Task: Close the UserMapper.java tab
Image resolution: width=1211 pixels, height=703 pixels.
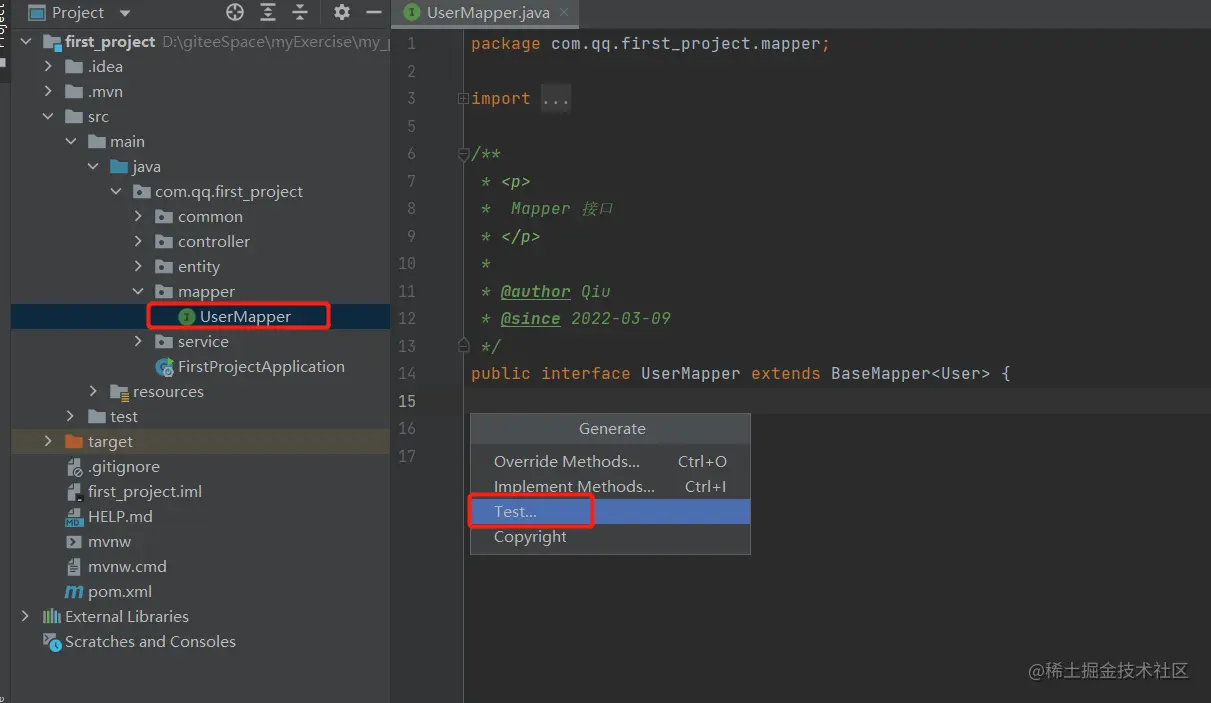Action: (x=566, y=13)
